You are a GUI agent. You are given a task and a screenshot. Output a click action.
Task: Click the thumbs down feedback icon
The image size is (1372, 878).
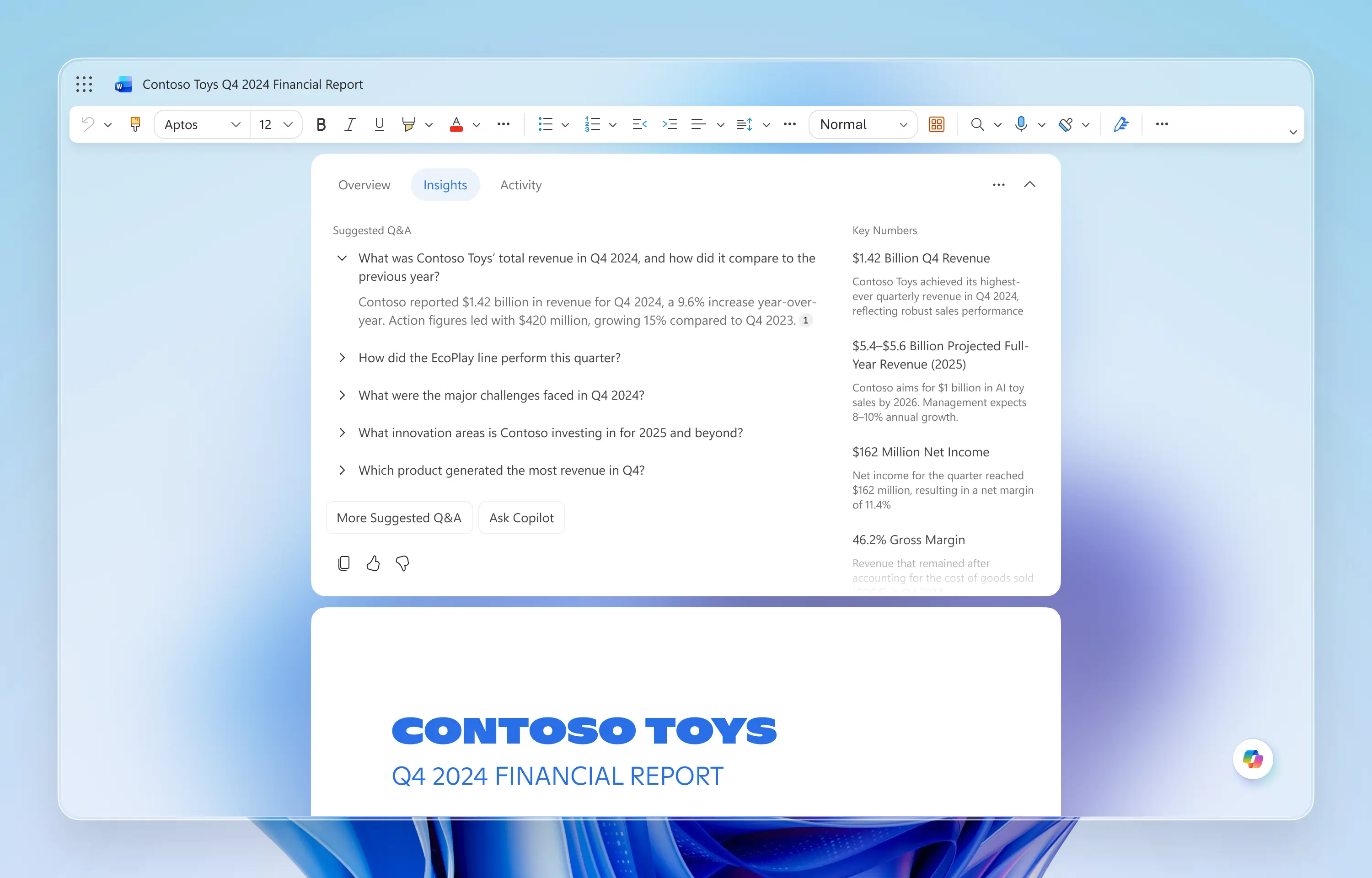click(x=402, y=563)
